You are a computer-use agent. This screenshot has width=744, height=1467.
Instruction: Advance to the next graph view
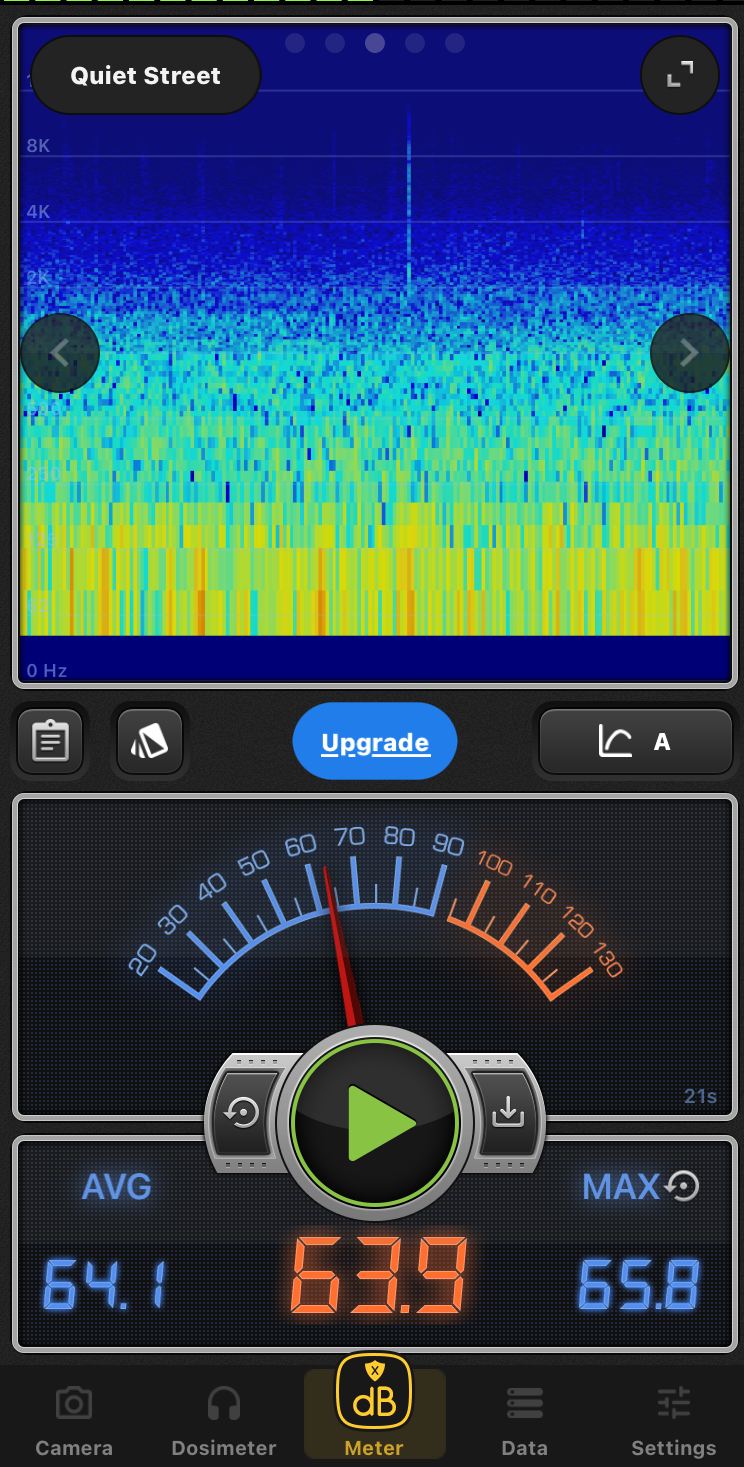[x=689, y=353]
